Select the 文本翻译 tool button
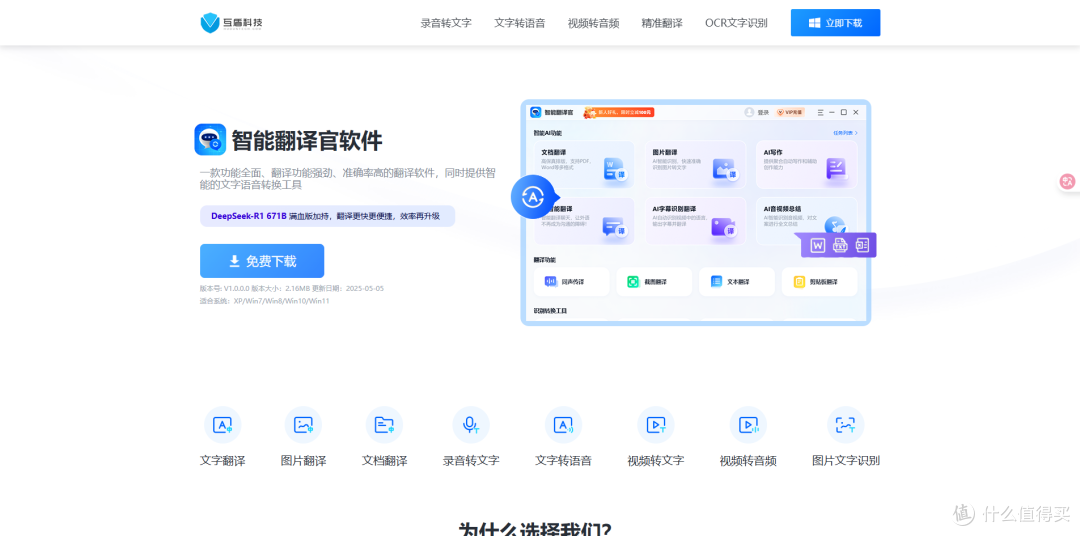Screen dimensions: 1080x536 [736, 282]
